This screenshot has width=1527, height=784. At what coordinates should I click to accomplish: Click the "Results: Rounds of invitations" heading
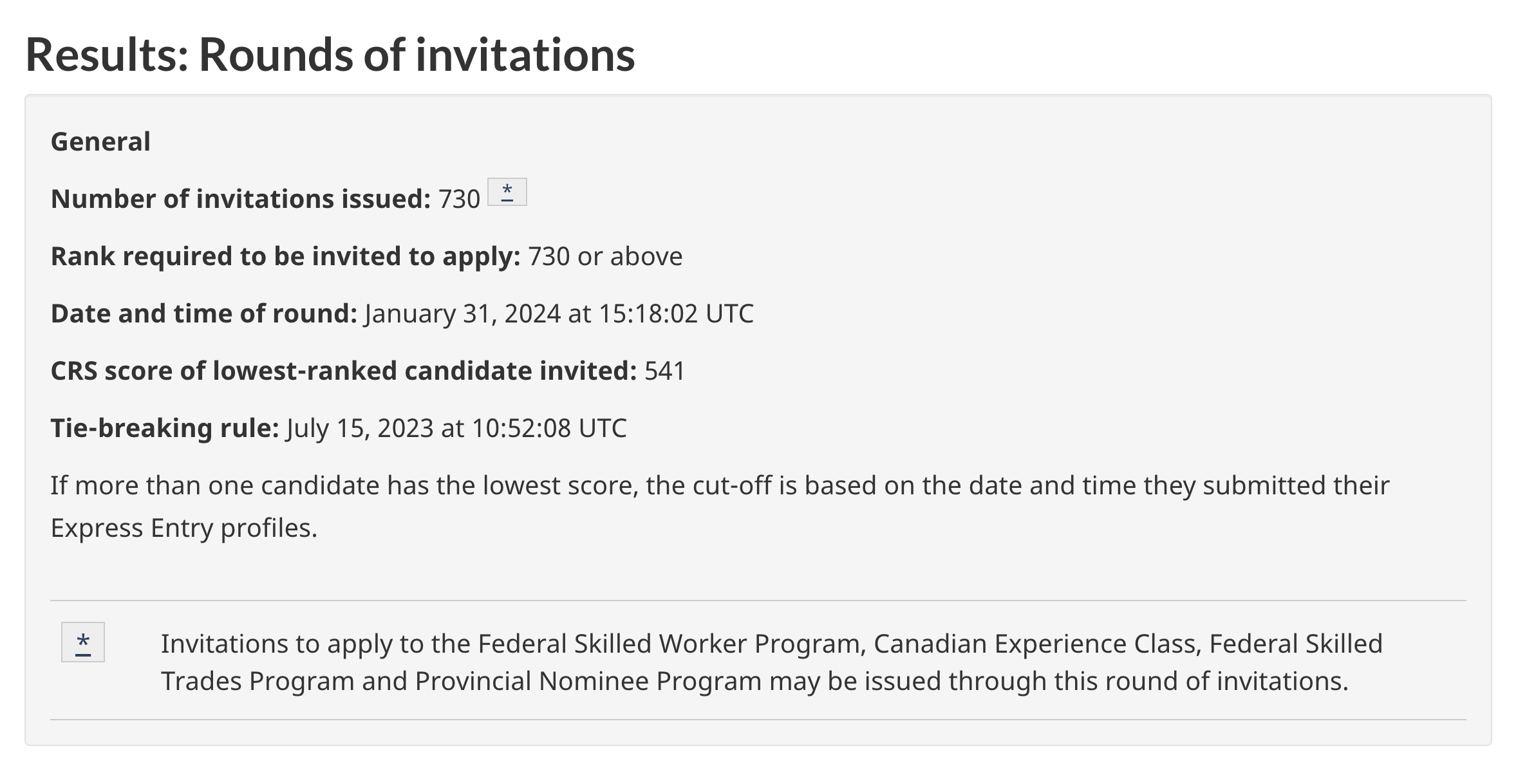(x=330, y=55)
